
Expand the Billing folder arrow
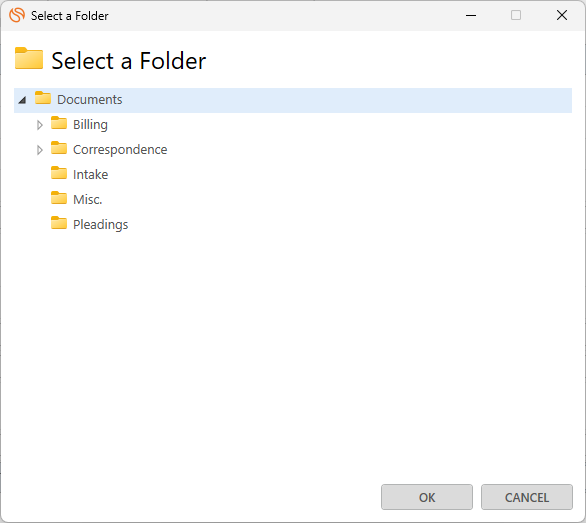click(x=40, y=125)
